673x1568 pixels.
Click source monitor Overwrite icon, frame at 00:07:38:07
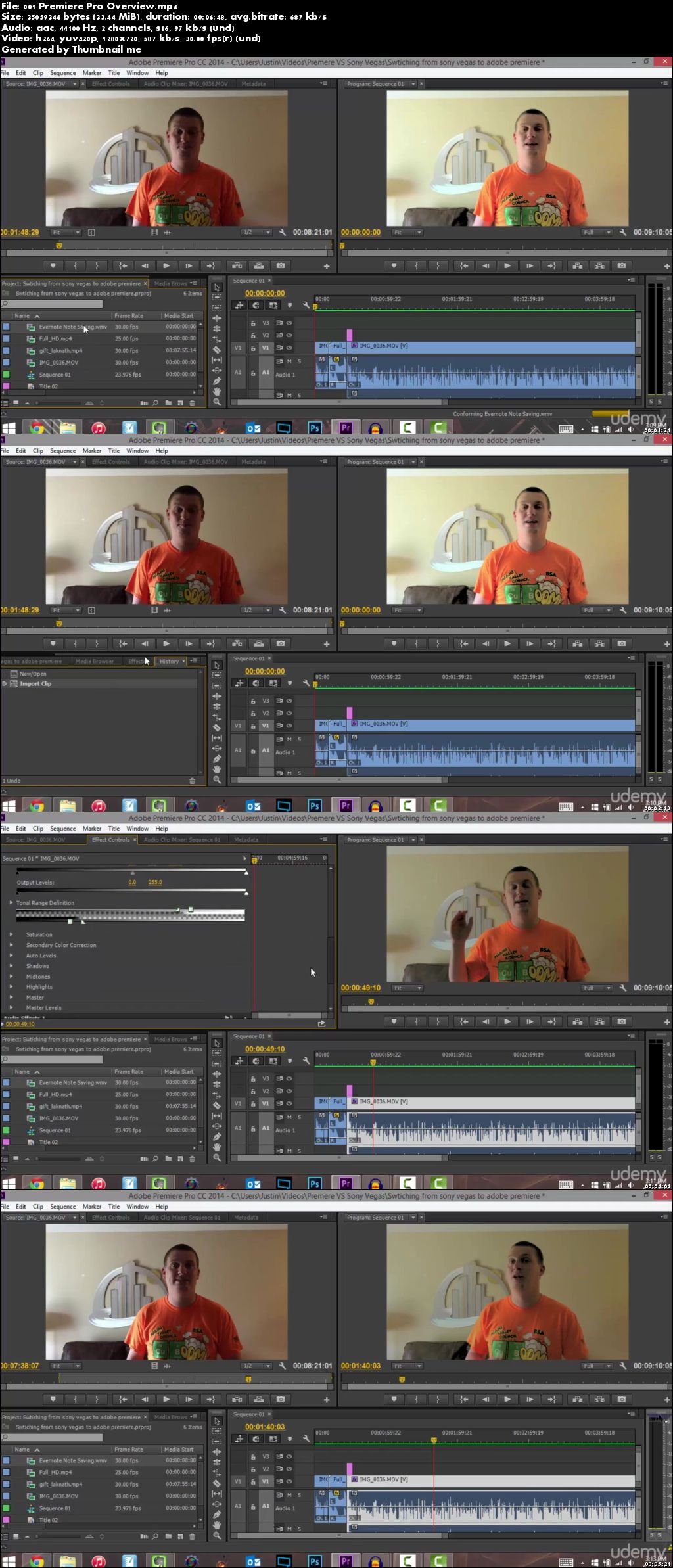[259, 1399]
